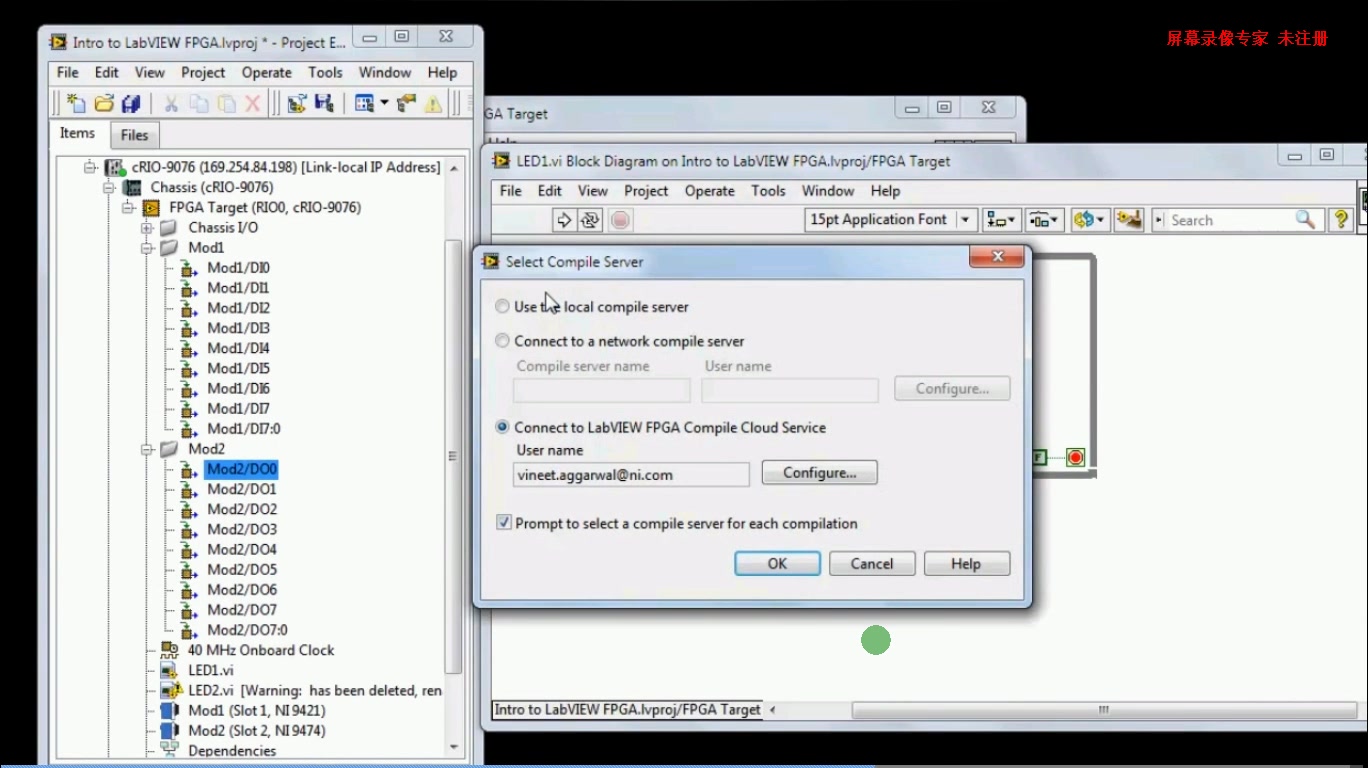Viewport: 1368px width, 768px height.
Task: Click the Save All icon in Project Explorer
Action: click(131, 103)
